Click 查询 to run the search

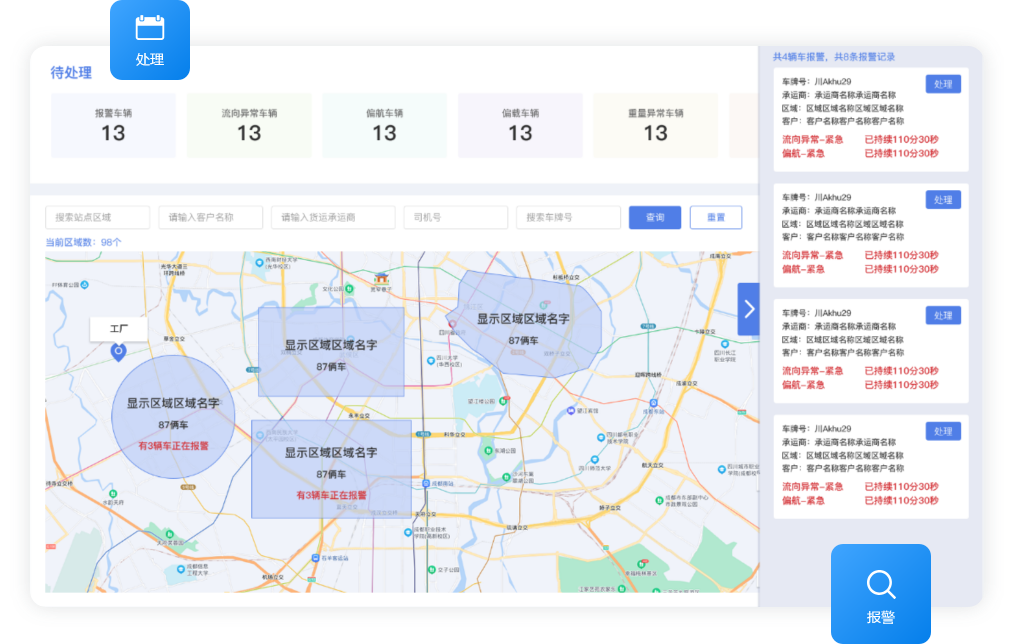pyautogui.click(x=654, y=217)
